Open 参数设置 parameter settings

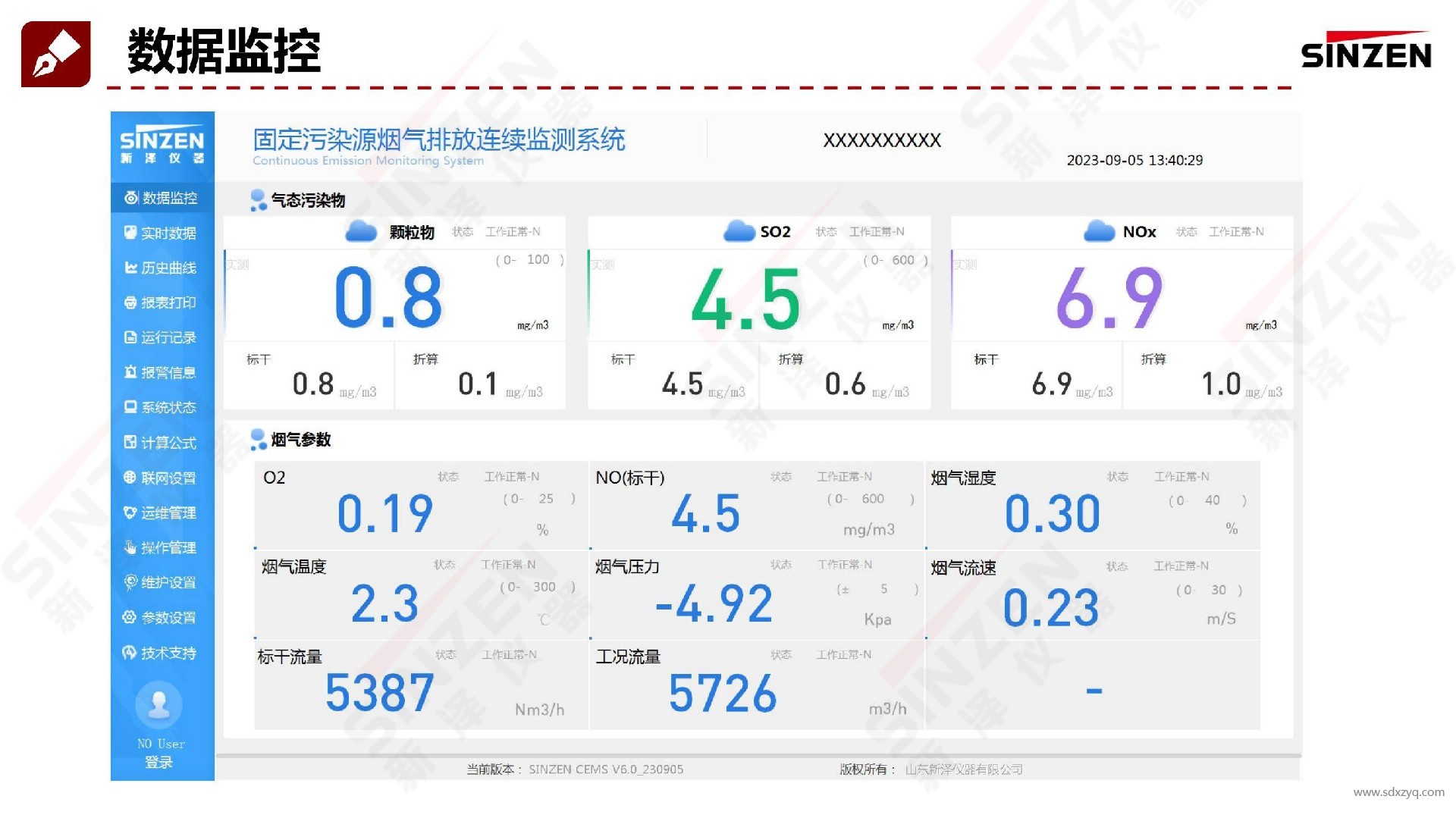point(162,617)
